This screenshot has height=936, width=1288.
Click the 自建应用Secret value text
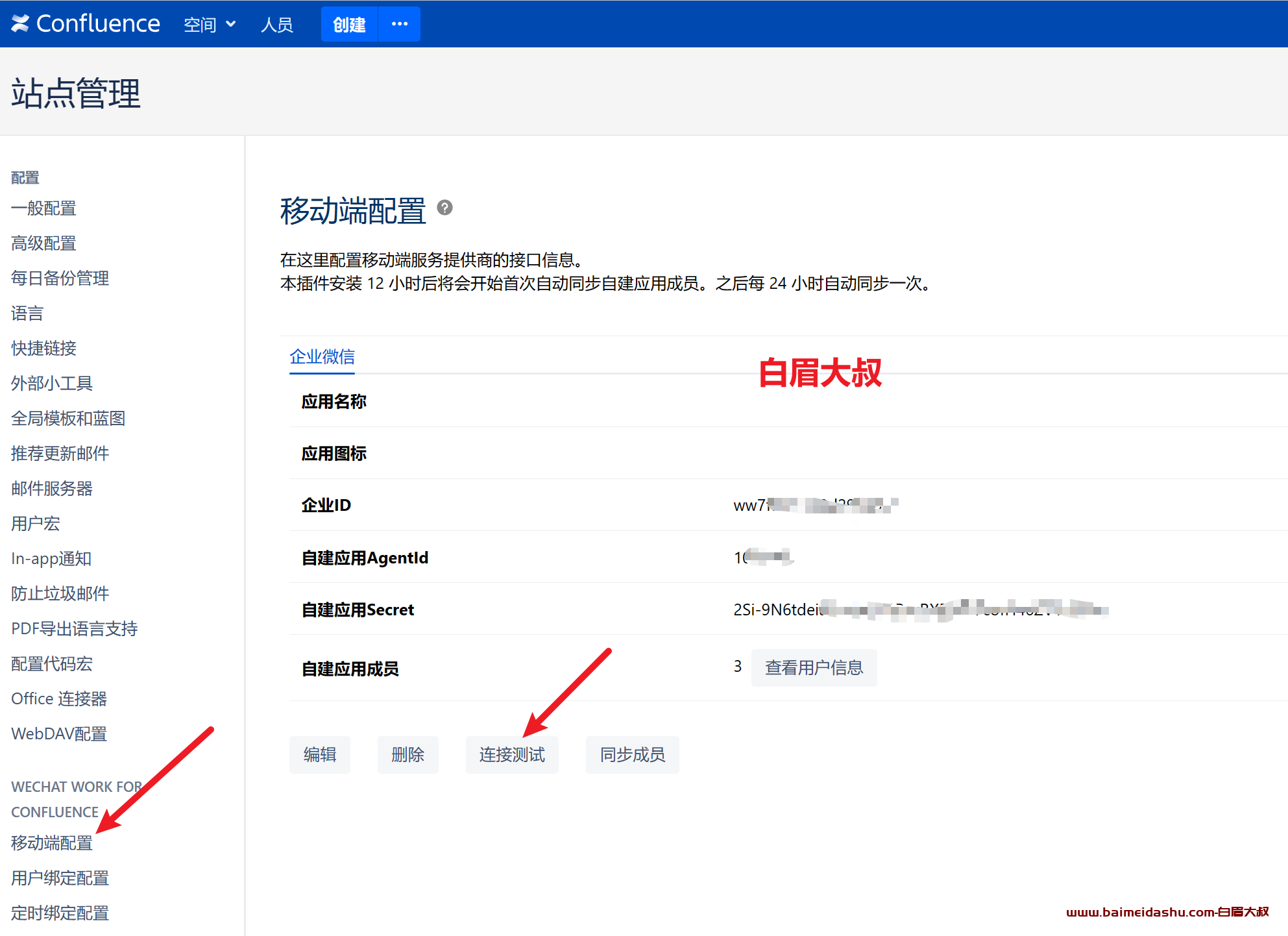[x=921, y=610]
